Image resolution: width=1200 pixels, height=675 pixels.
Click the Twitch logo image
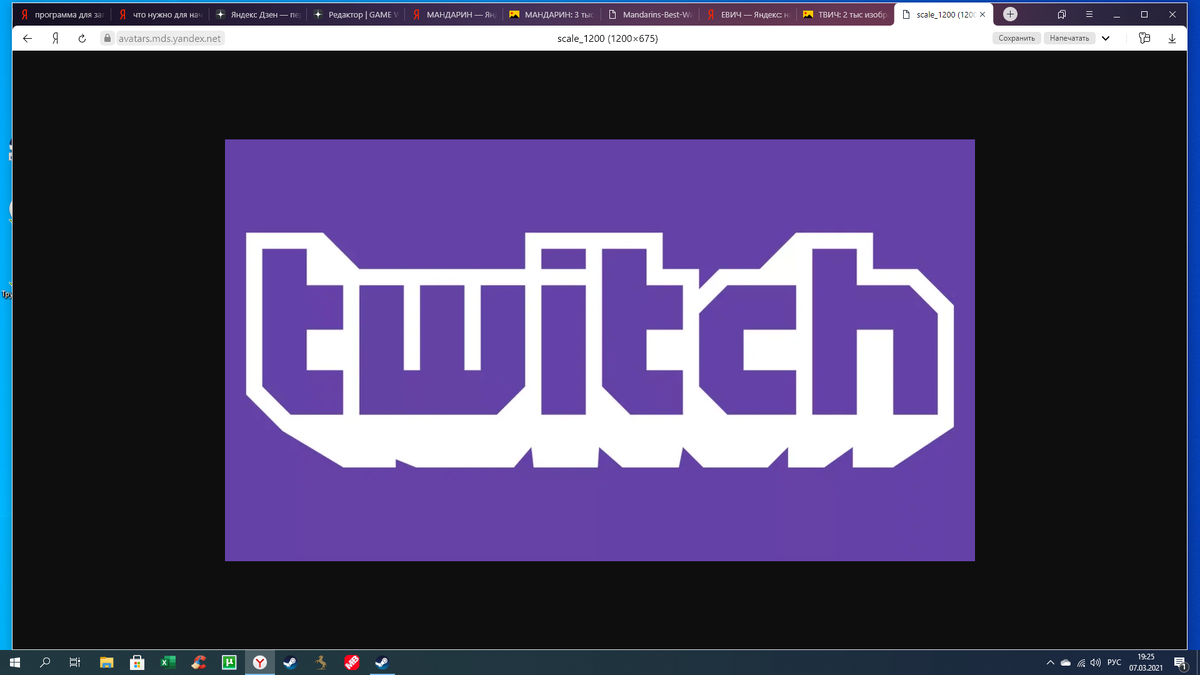(x=600, y=350)
